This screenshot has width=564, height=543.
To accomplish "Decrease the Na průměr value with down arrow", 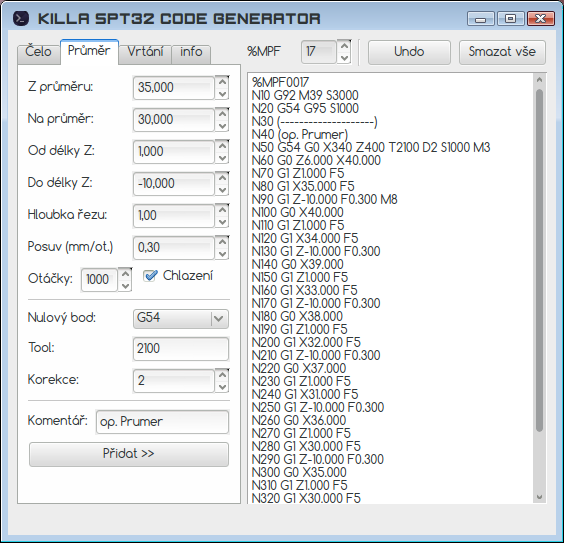I will [222, 126].
